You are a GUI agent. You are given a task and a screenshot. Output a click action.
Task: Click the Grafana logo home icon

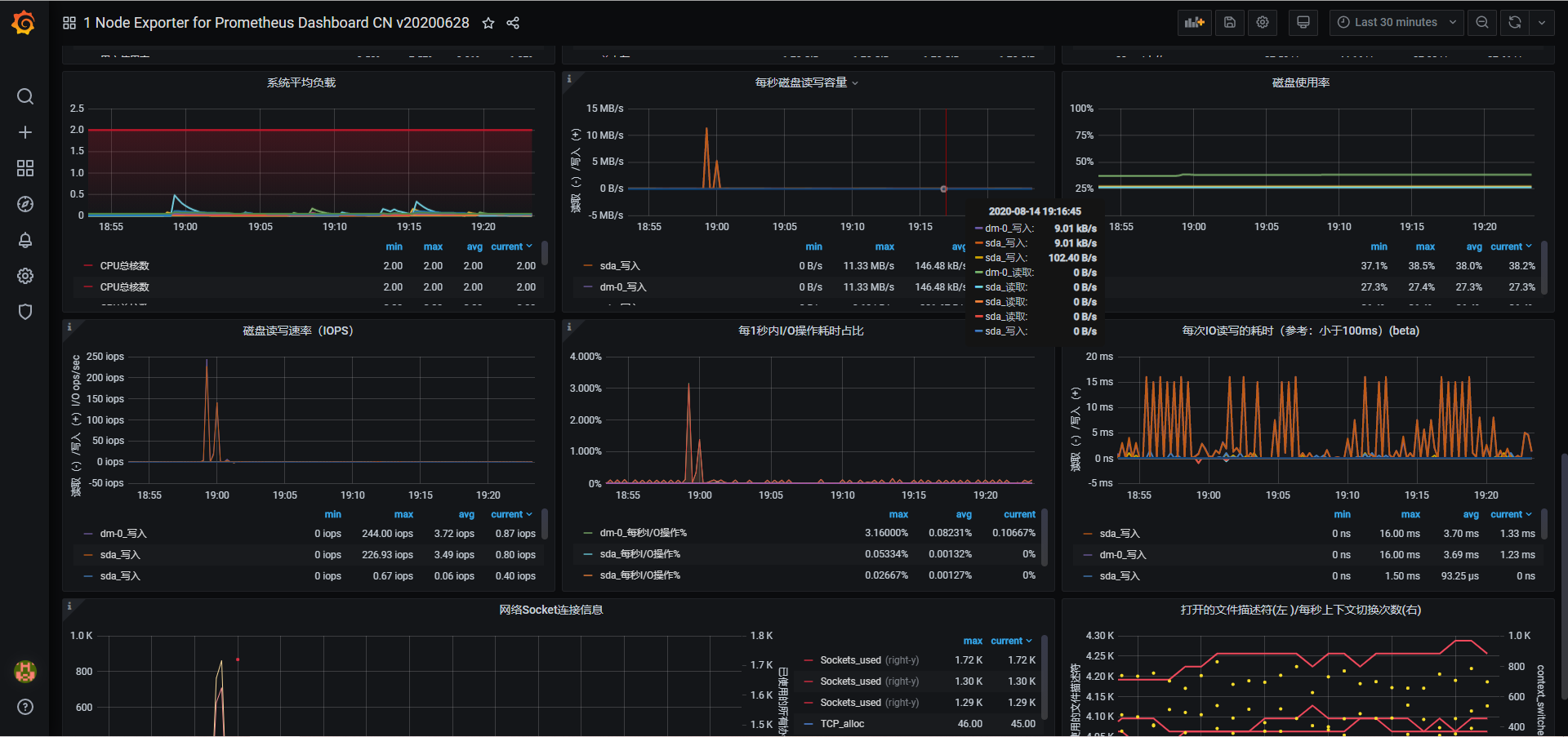click(x=24, y=23)
